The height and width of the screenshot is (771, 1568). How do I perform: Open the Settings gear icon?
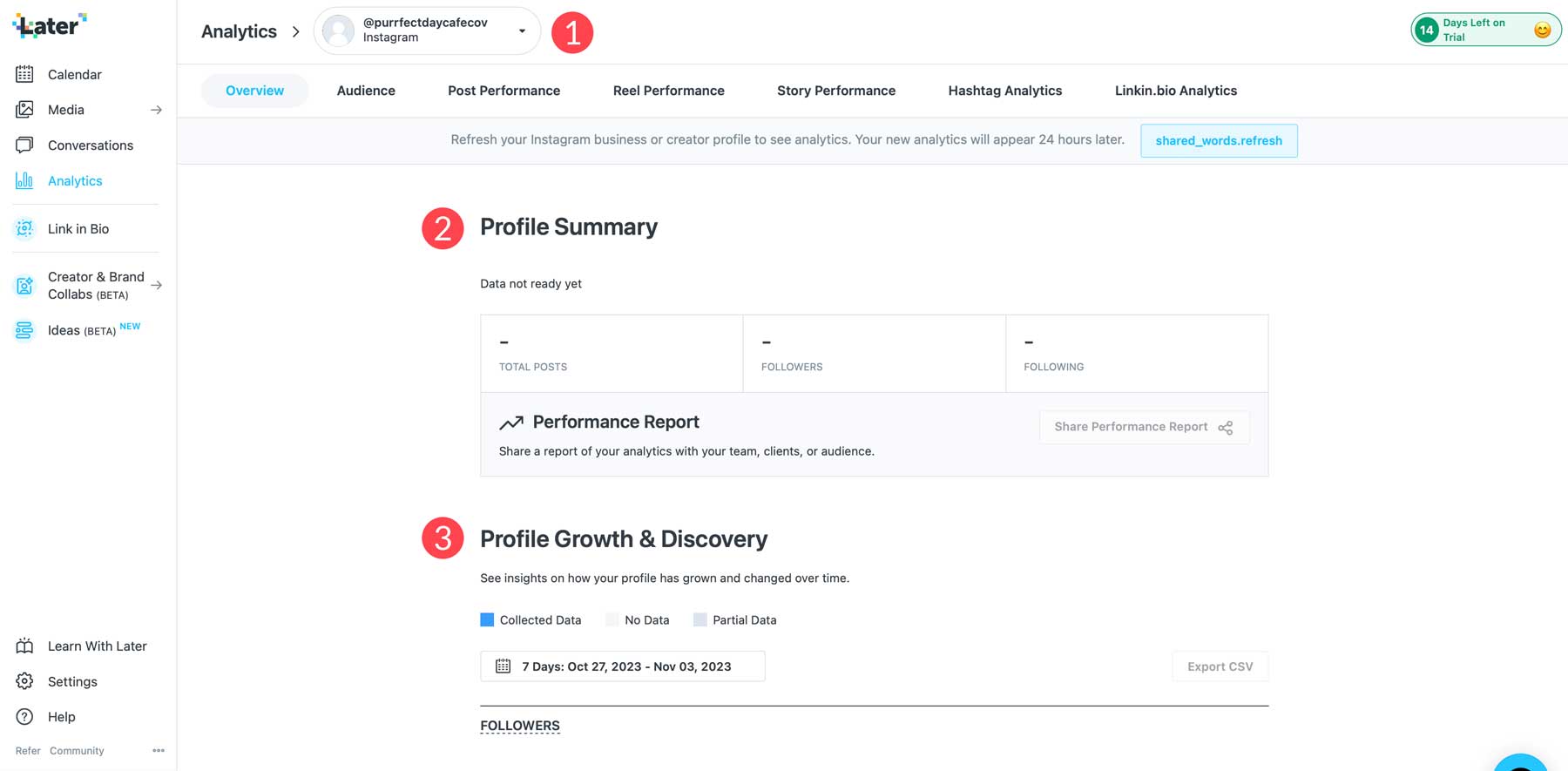[x=24, y=681]
